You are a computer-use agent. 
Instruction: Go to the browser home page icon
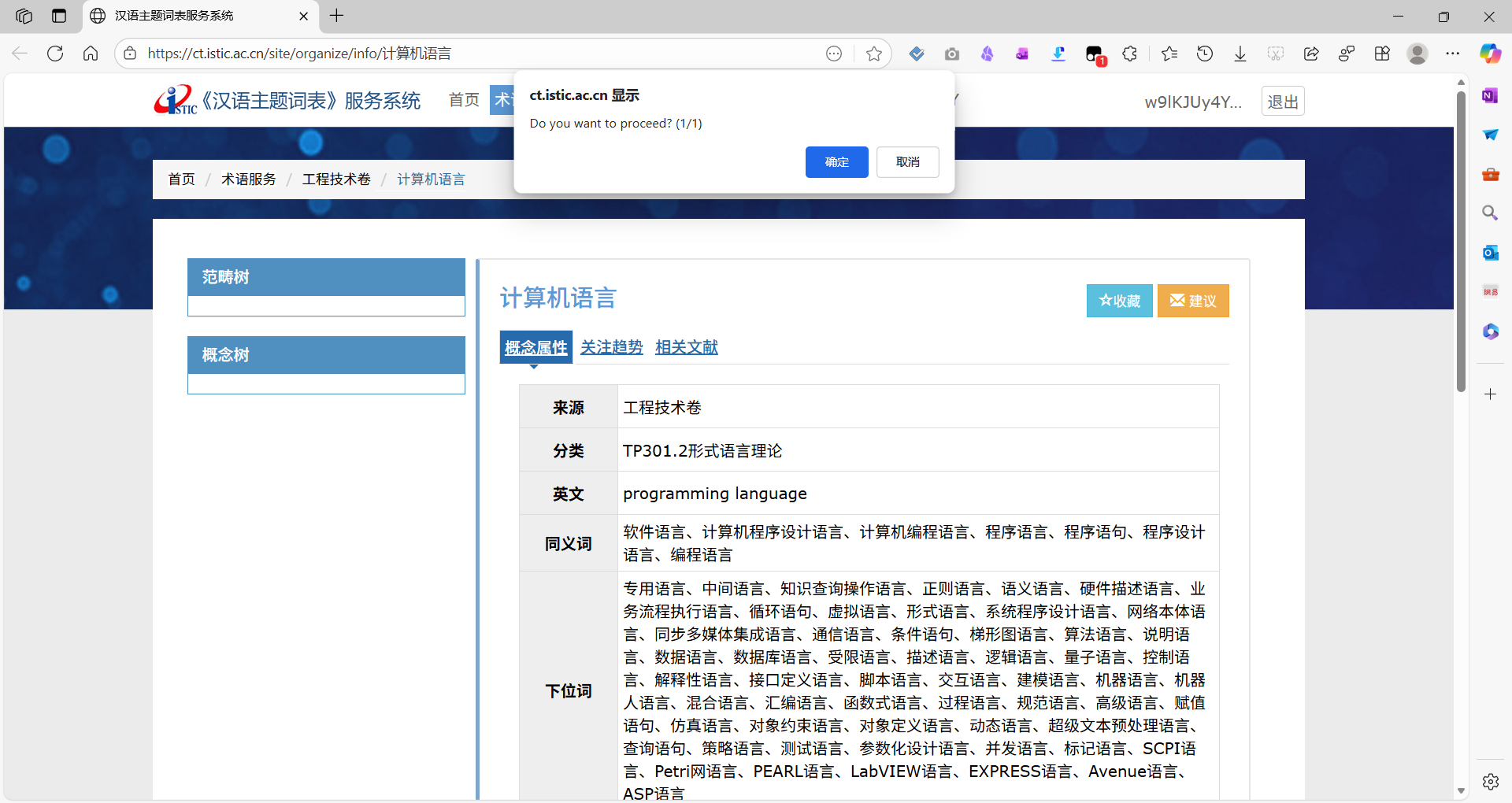click(91, 54)
